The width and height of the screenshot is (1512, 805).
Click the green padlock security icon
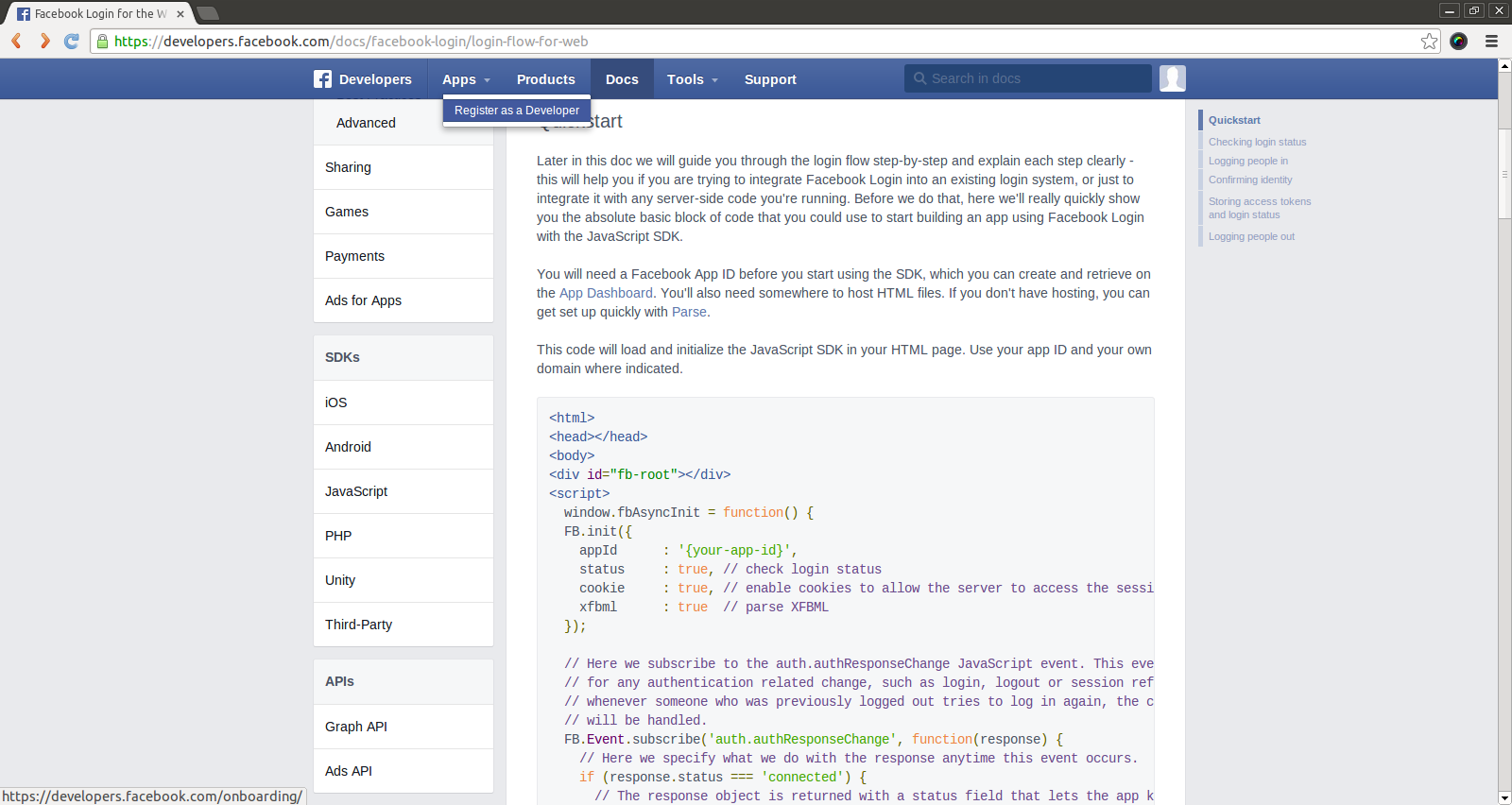[103, 41]
